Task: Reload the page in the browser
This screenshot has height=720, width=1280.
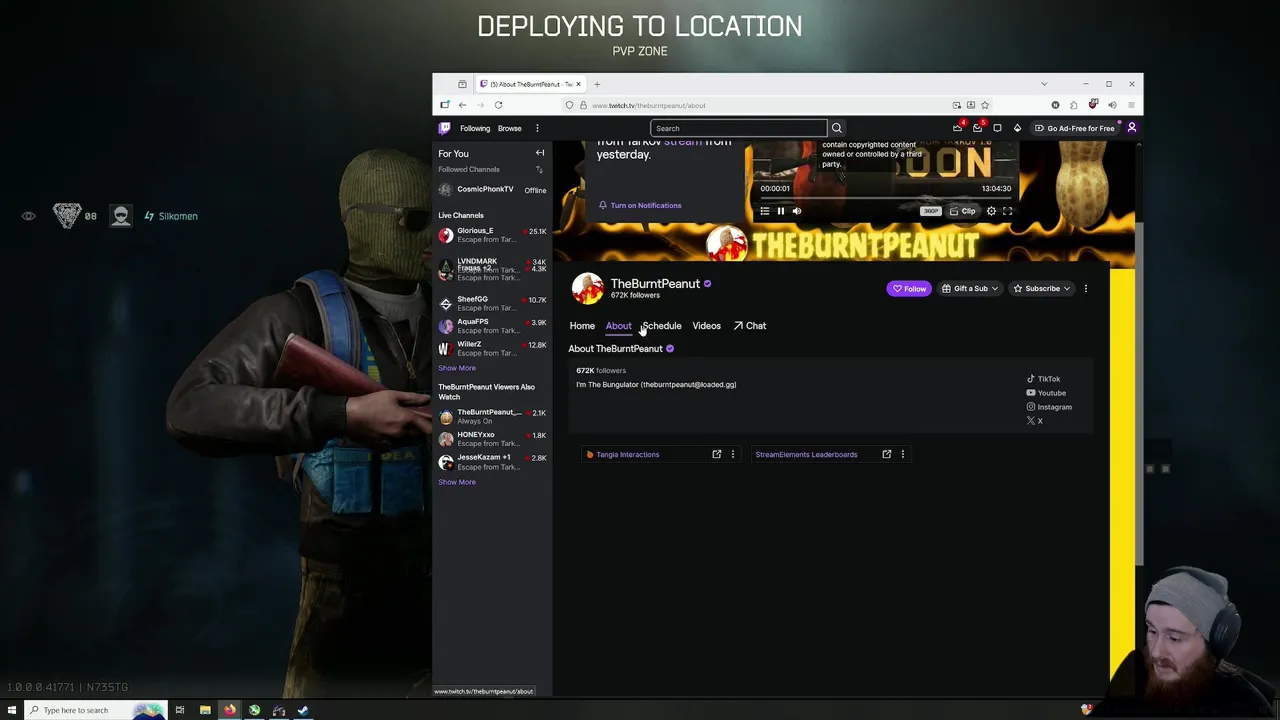Action: click(498, 105)
